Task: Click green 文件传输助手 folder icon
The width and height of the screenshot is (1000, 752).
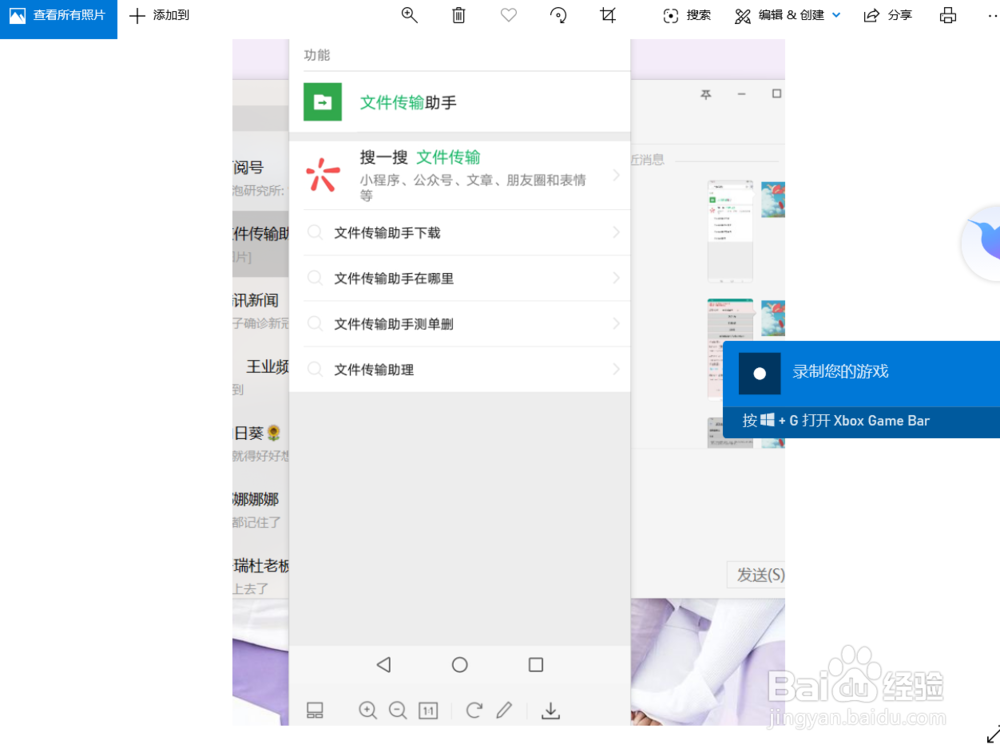Action: click(322, 102)
